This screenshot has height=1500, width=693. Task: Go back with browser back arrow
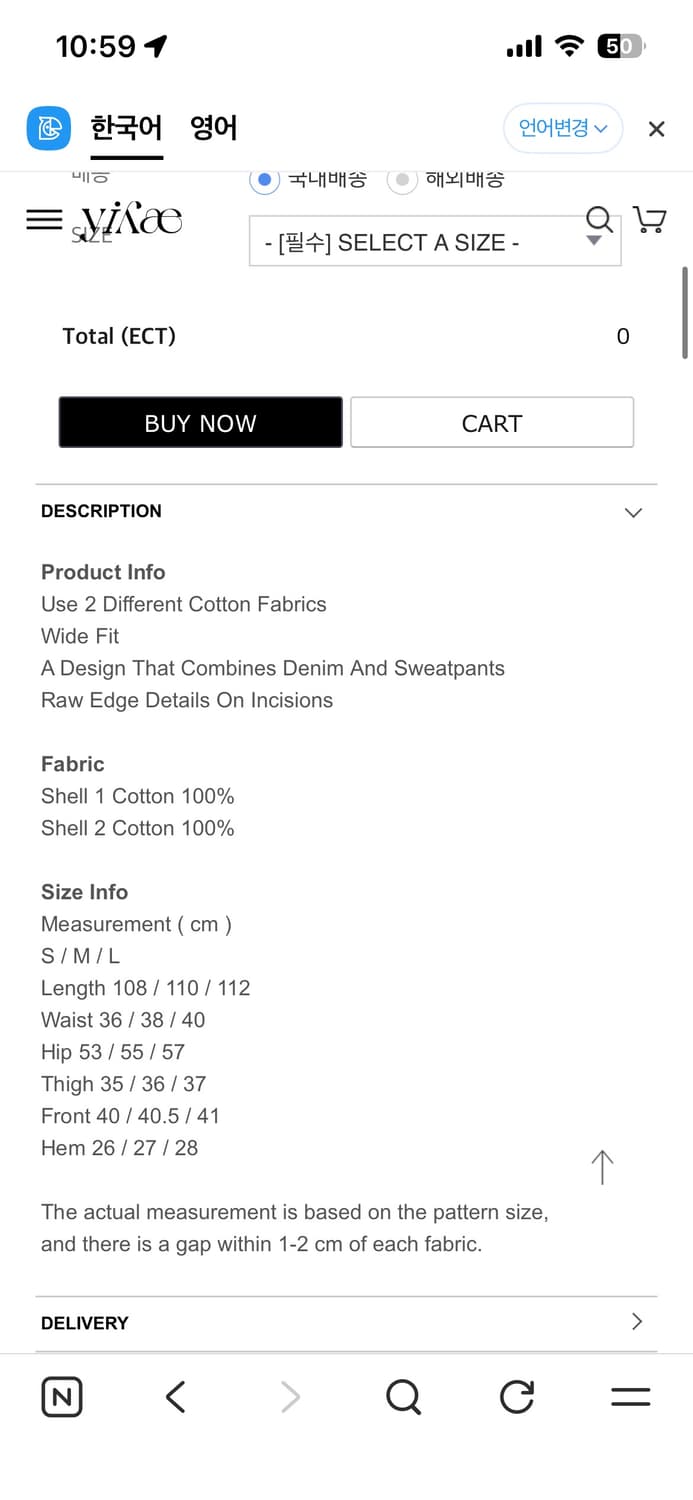(x=176, y=1397)
